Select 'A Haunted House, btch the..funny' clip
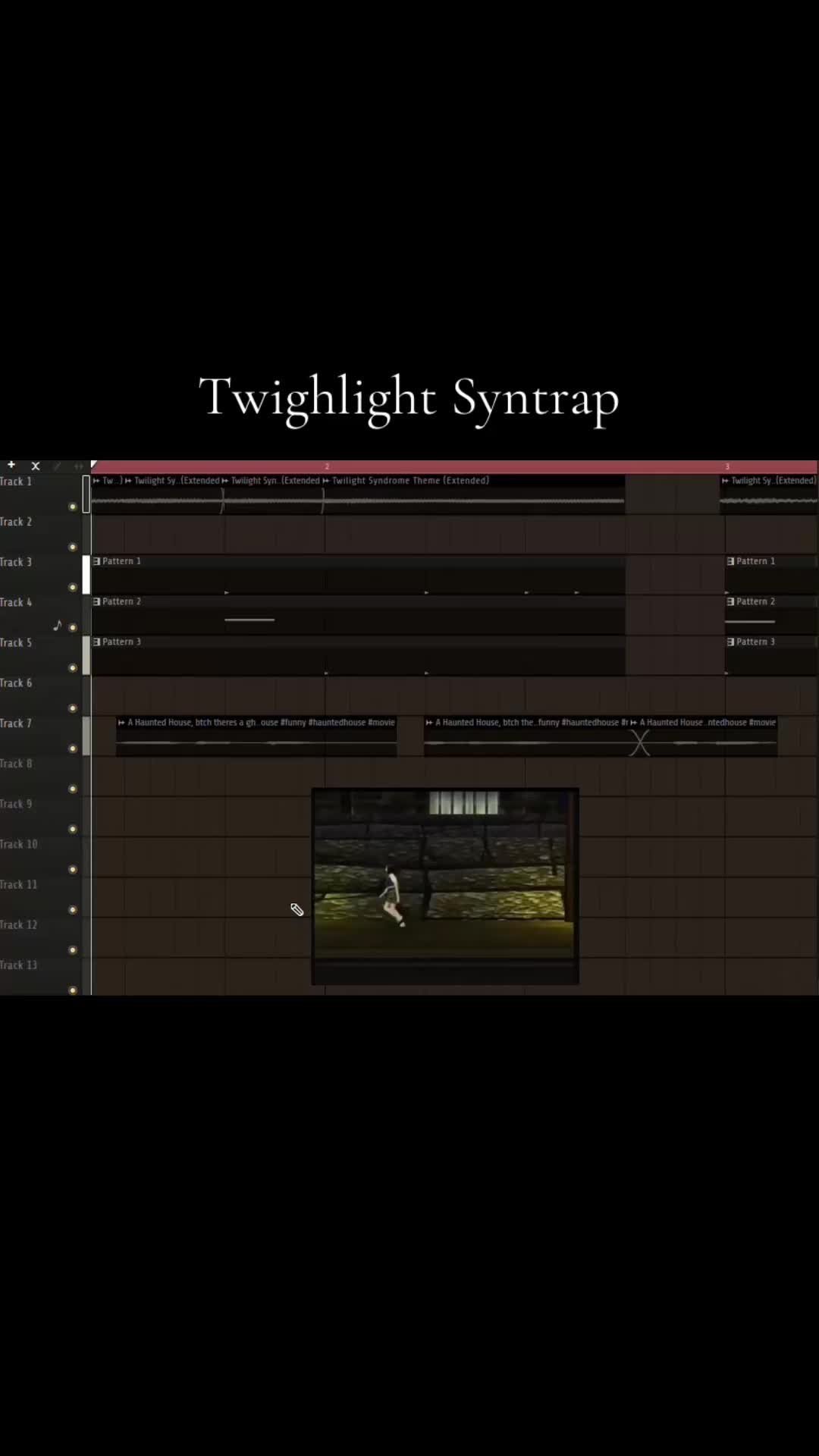Image resolution: width=819 pixels, height=1456 pixels. click(527, 736)
